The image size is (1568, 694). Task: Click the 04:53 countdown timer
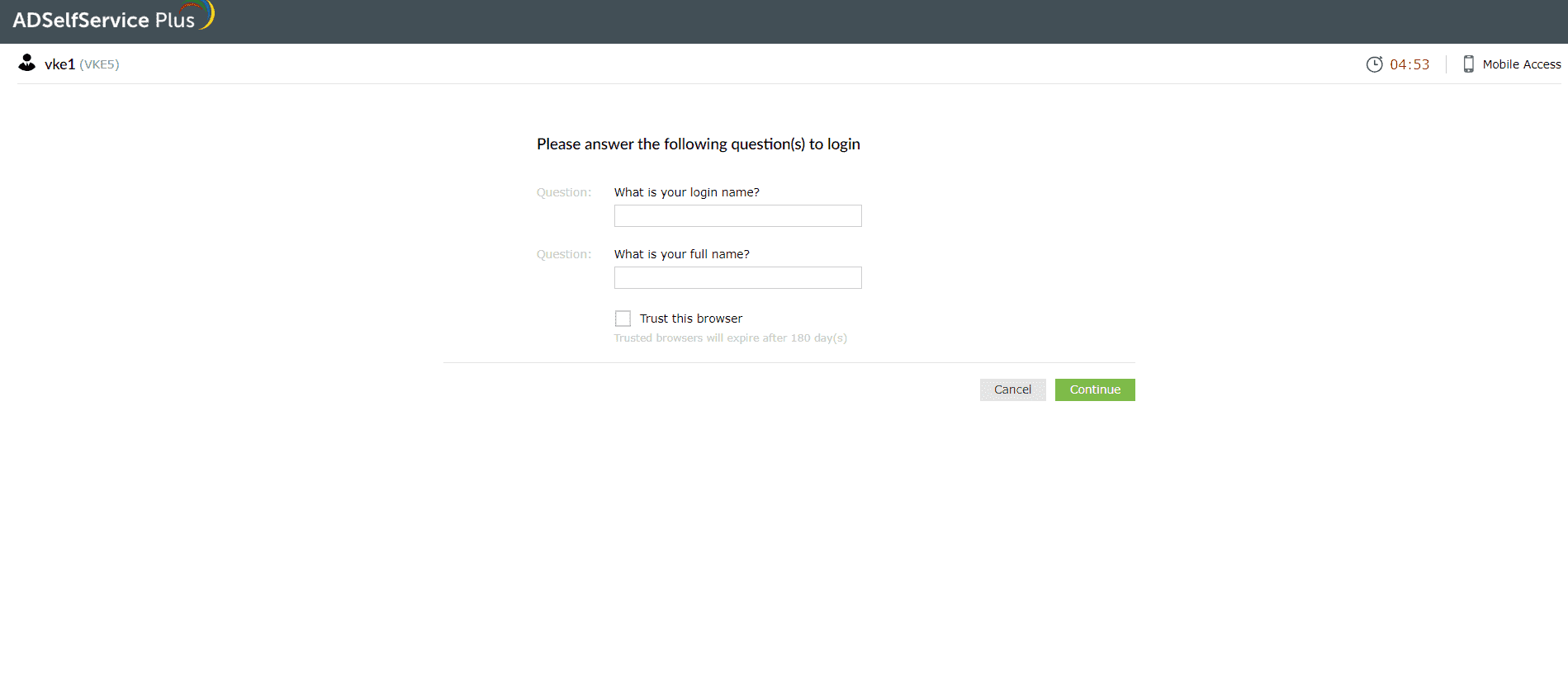coord(1409,64)
